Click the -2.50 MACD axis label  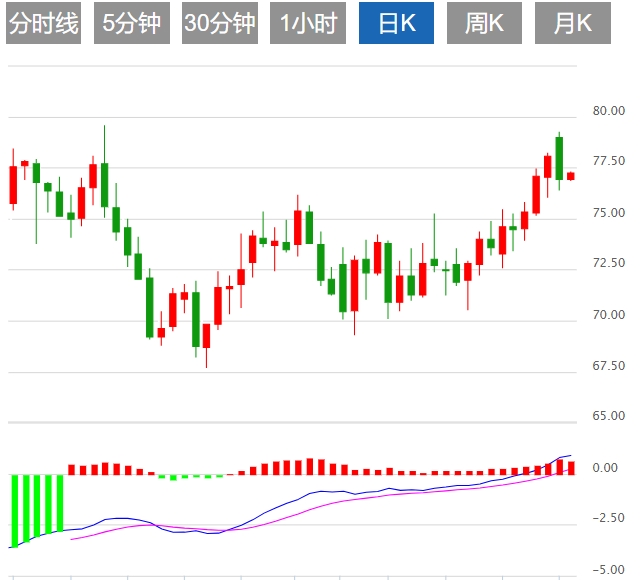point(606,519)
